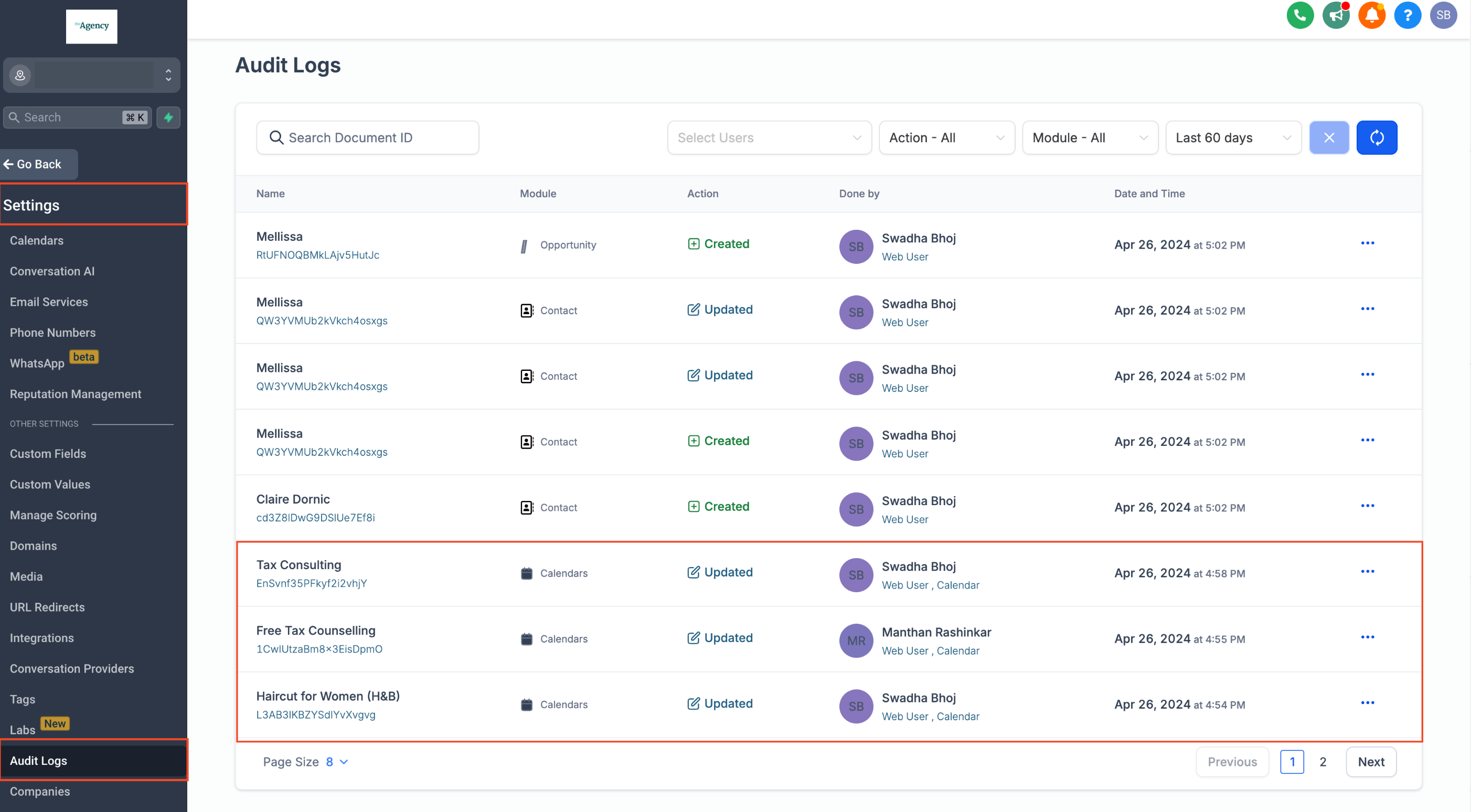Click the green lightning quick actions icon

[168, 117]
